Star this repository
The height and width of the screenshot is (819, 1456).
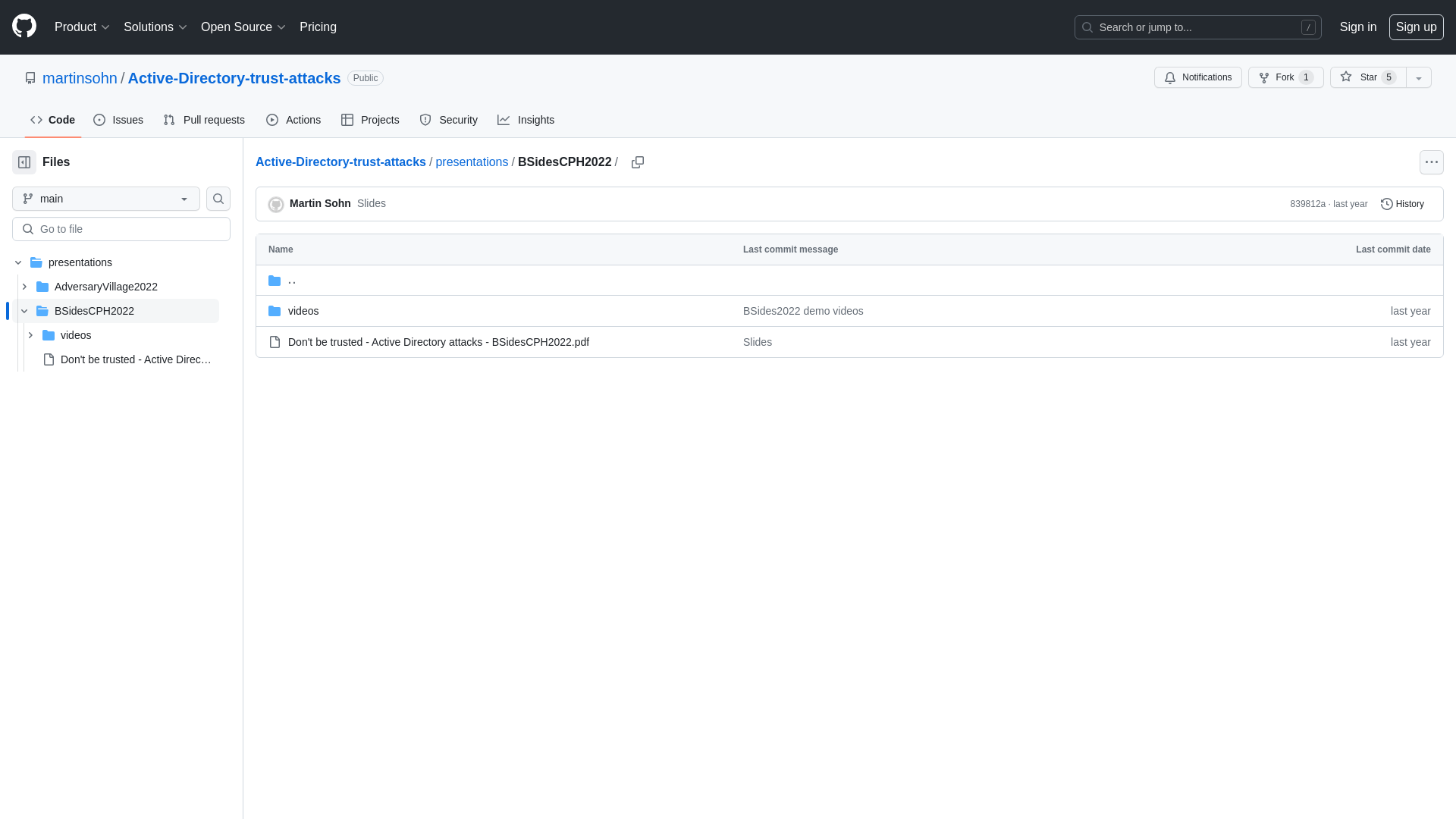click(x=1368, y=77)
